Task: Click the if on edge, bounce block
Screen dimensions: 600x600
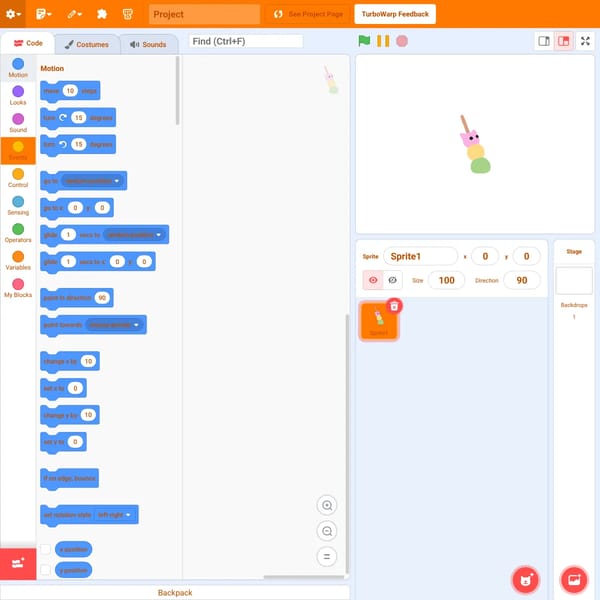Action: coord(69,479)
